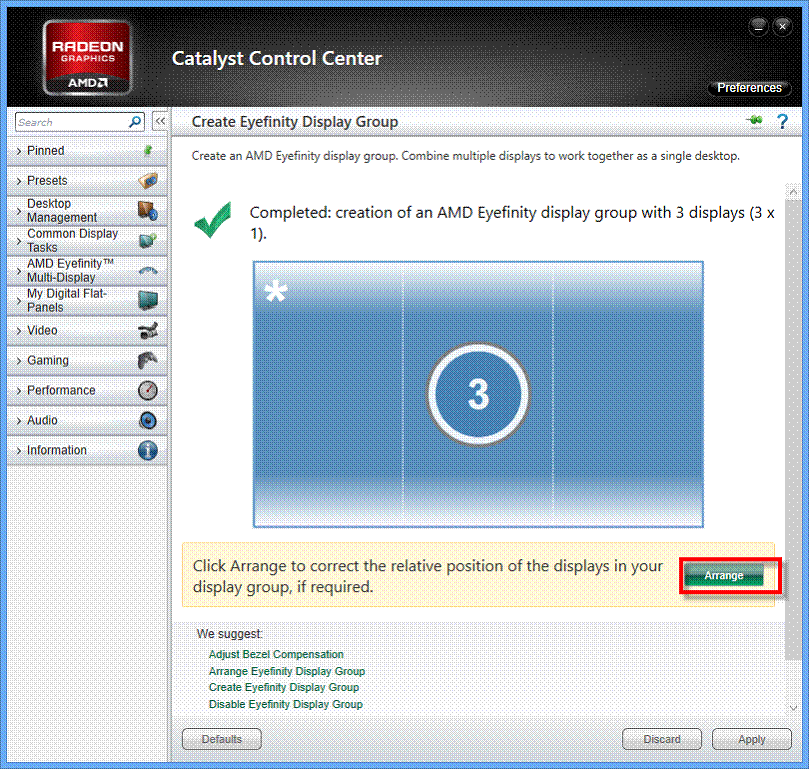810x770 pixels.
Task: Close the Catalyst Control Center window
Action: (x=783, y=26)
